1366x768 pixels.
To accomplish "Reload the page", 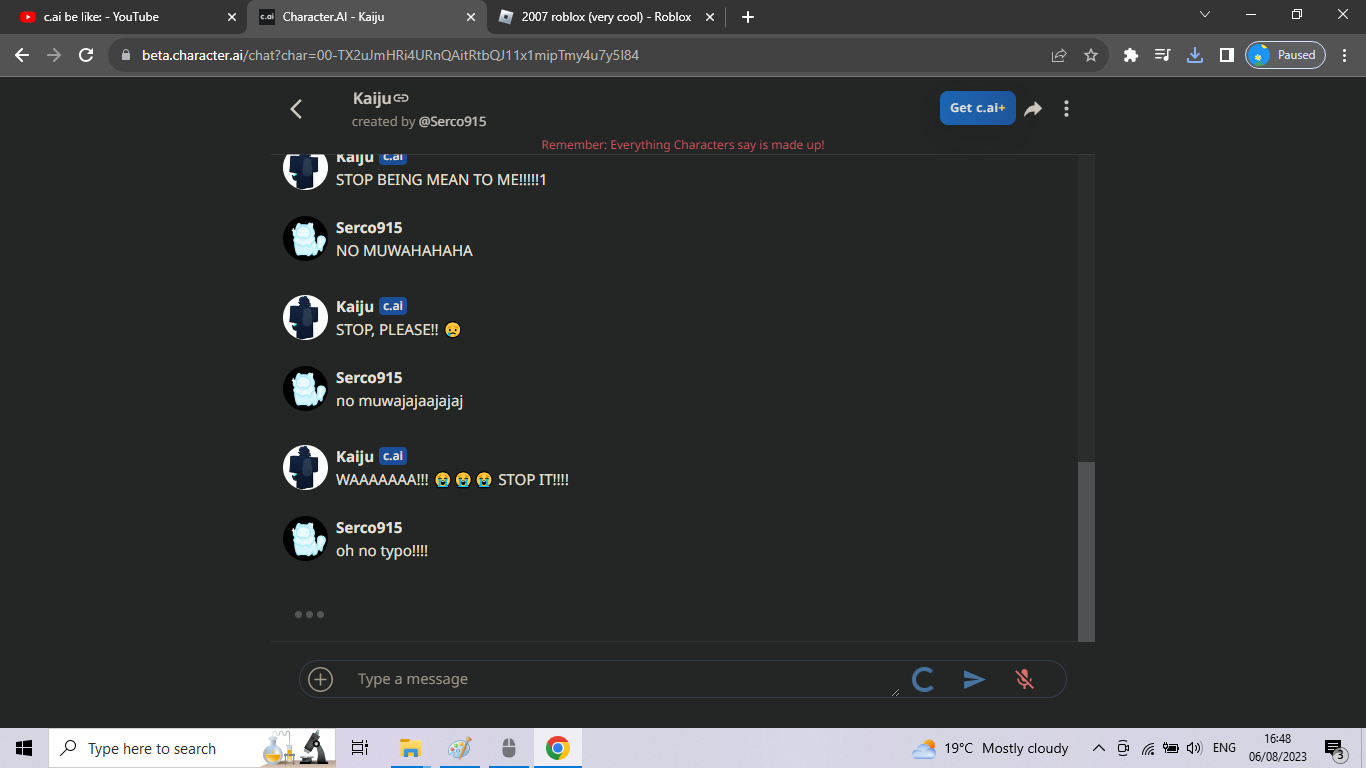I will (86, 55).
